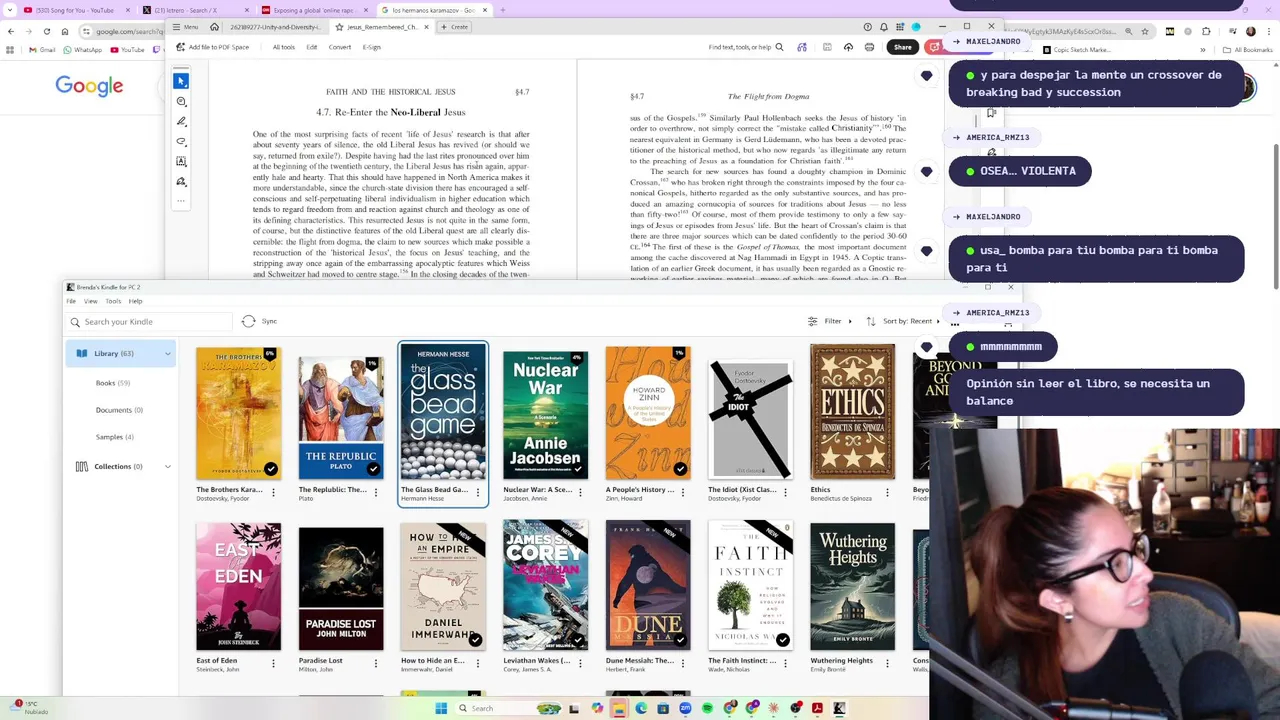Select the arrow selection tool in Acrobat
Viewport: 1280px width, 720px height.
(x=181, y=81)
